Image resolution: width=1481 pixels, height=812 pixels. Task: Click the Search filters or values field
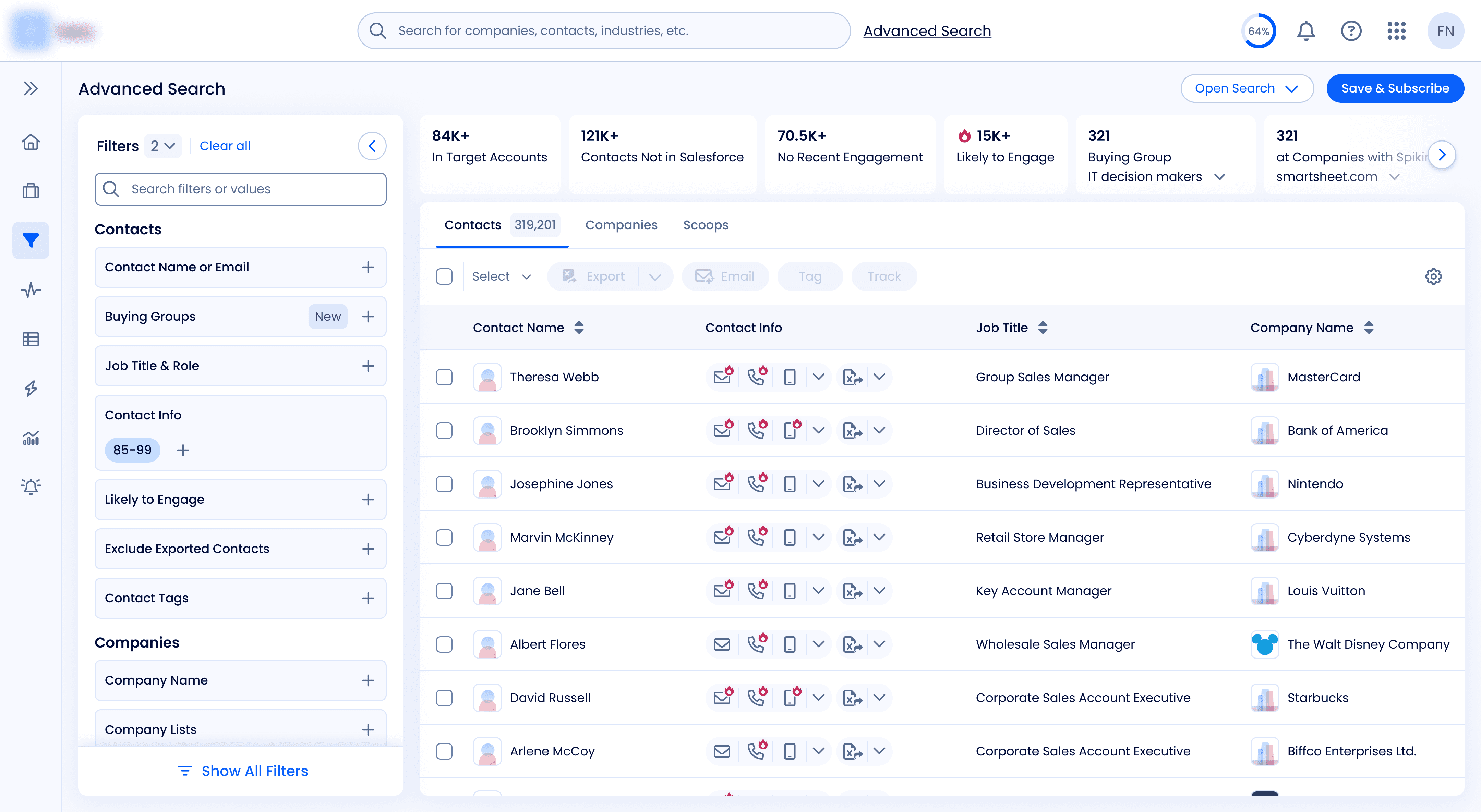pyautogui.click(x=240, y=189)
